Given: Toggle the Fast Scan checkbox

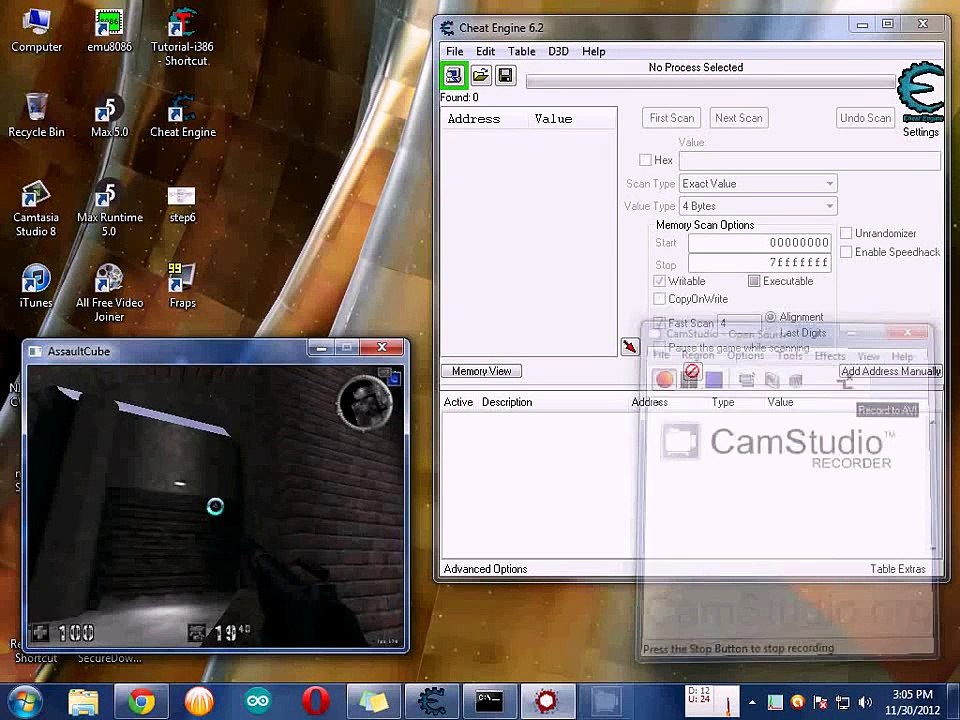Looking at the screenshot, I should 659,322.
